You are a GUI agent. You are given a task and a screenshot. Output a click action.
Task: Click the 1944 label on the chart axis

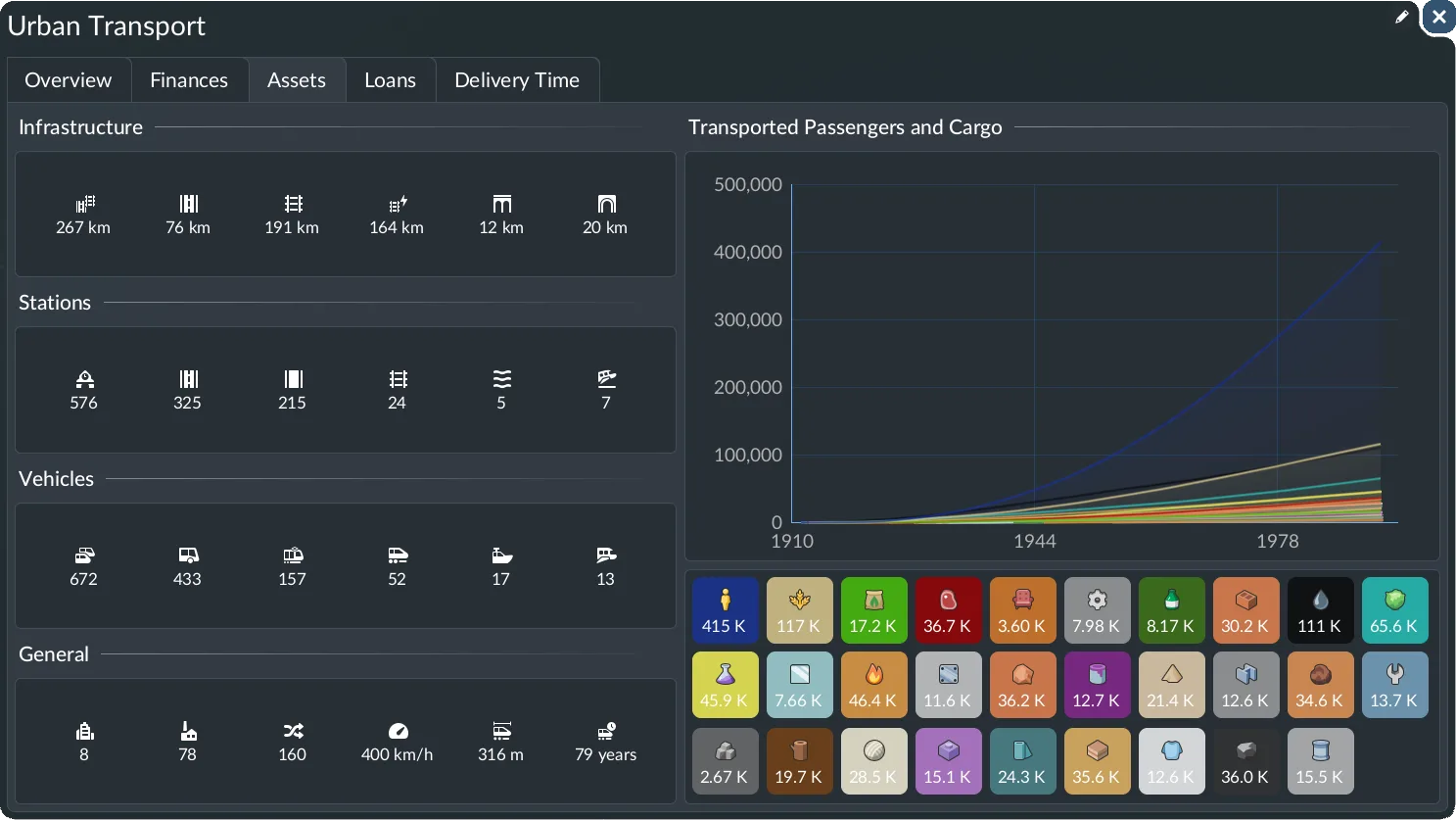pos(1035,541)
